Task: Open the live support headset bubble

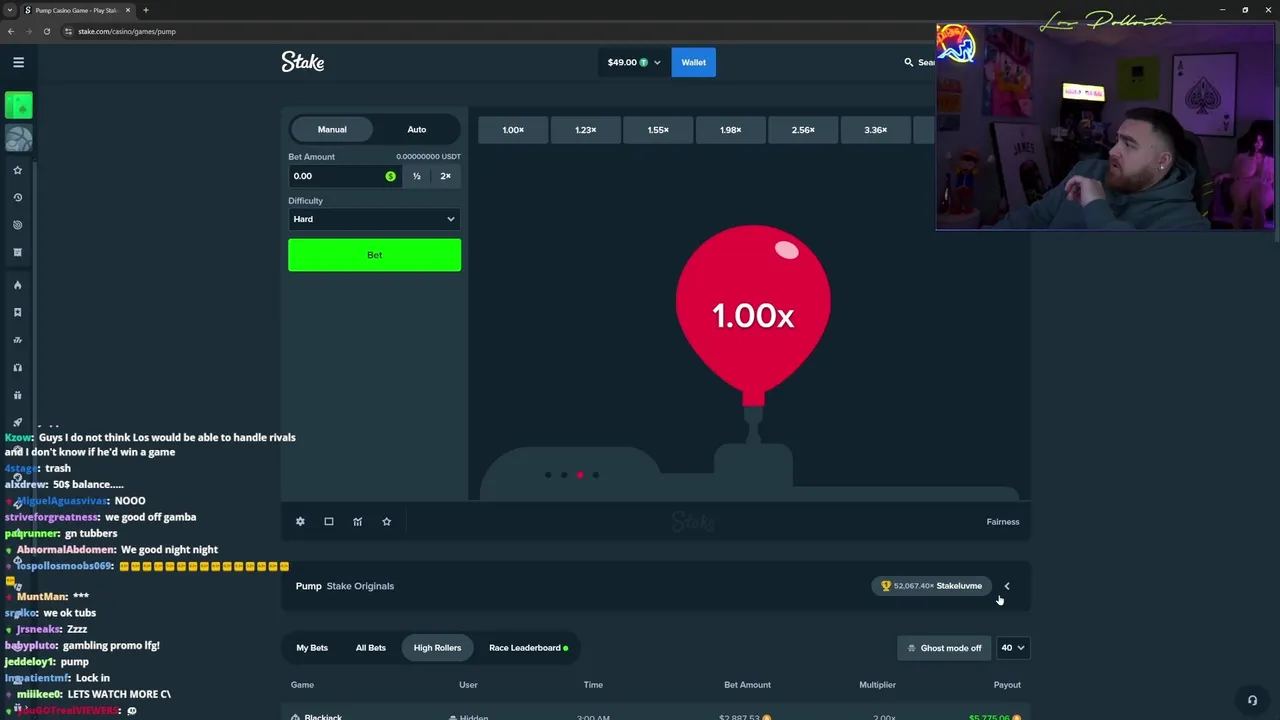Action: [x=1252, y=701]
